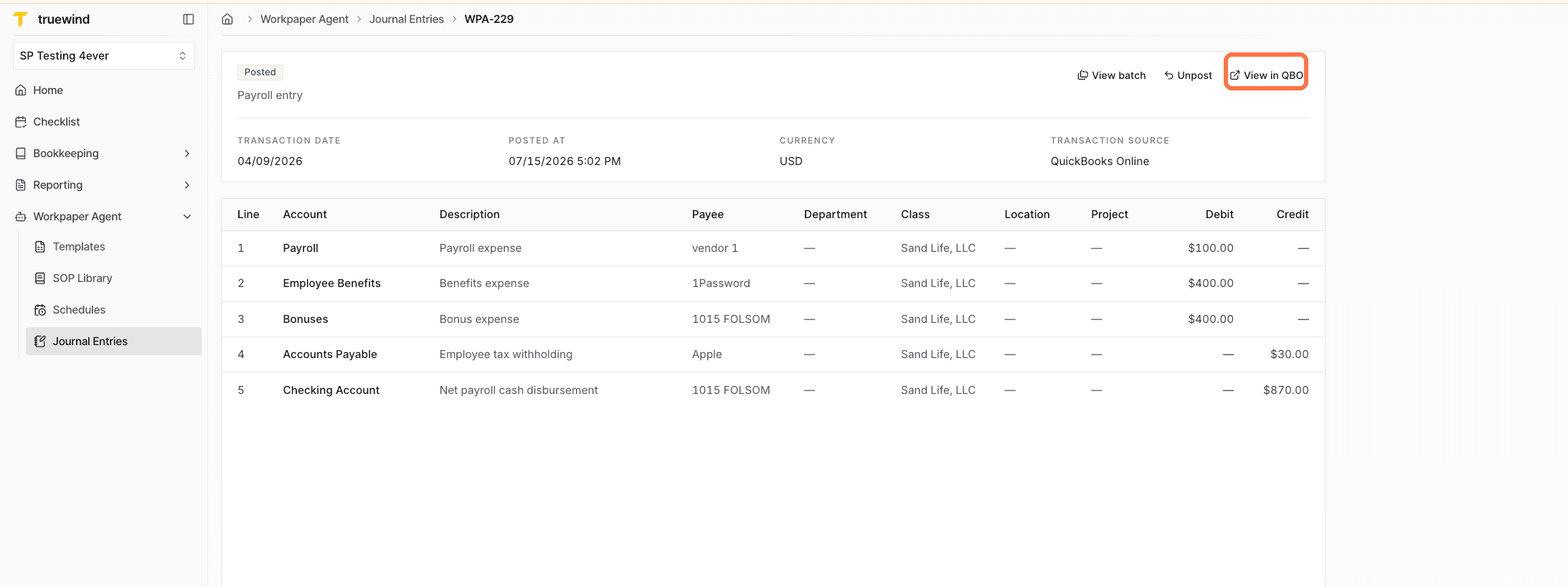Click the QuickBooks Online source value
Screen dimensions: 1568x587
coord(1100,161)
